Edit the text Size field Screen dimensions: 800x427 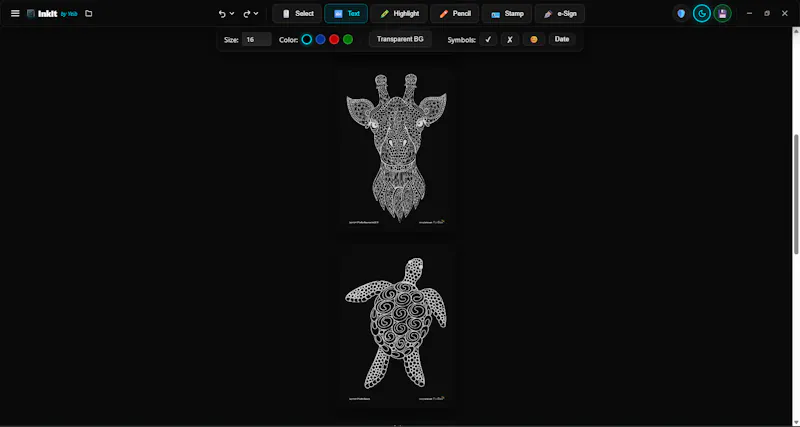pyautogui.click(x=257, y=39)
